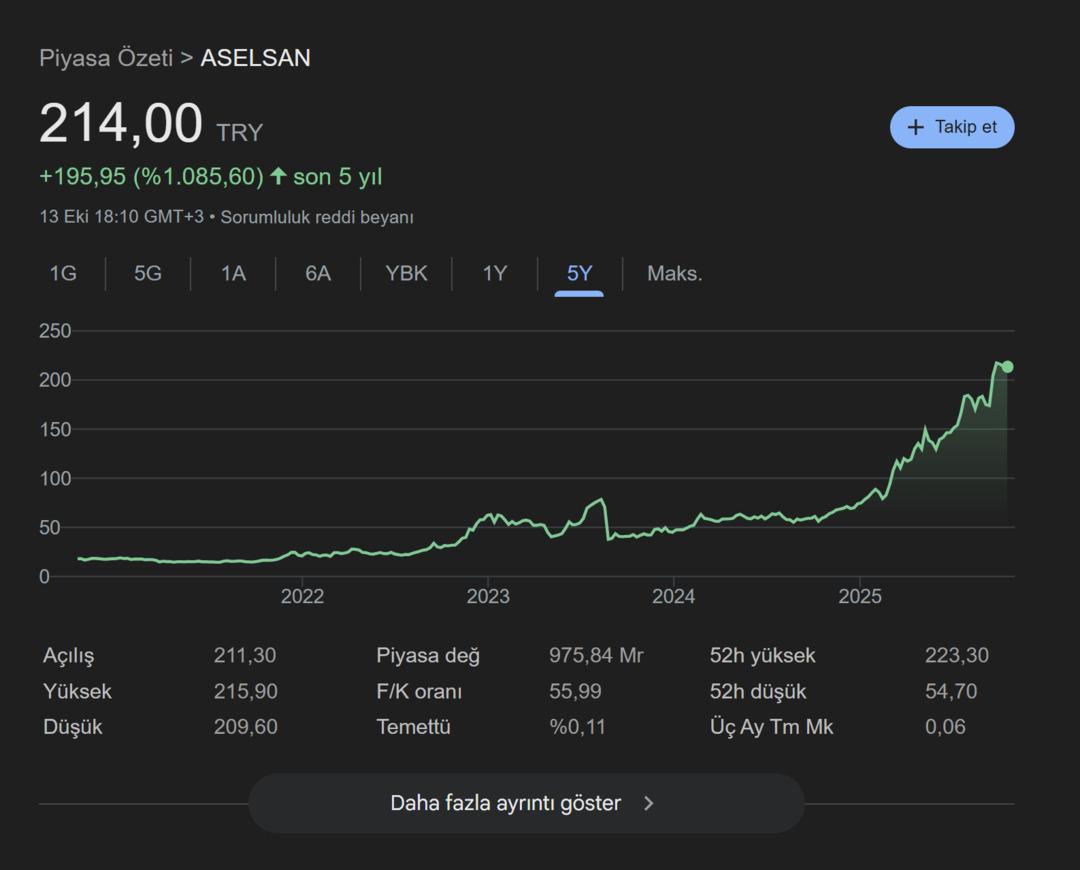This screenshot has width=1080, height=870.
Task: Follow ASELSAN with the Takip et button
Action: [x=952, y=128]
